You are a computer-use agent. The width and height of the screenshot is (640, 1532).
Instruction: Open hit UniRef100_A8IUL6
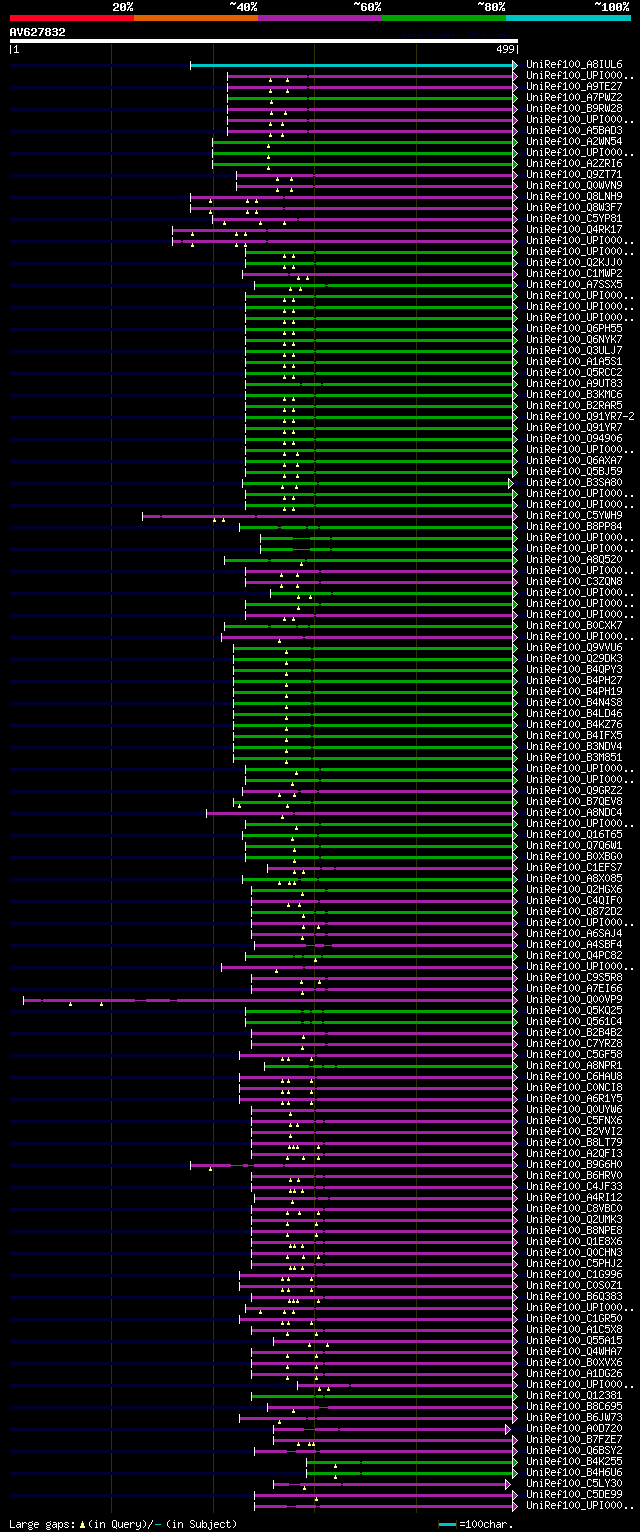(574, 65)
